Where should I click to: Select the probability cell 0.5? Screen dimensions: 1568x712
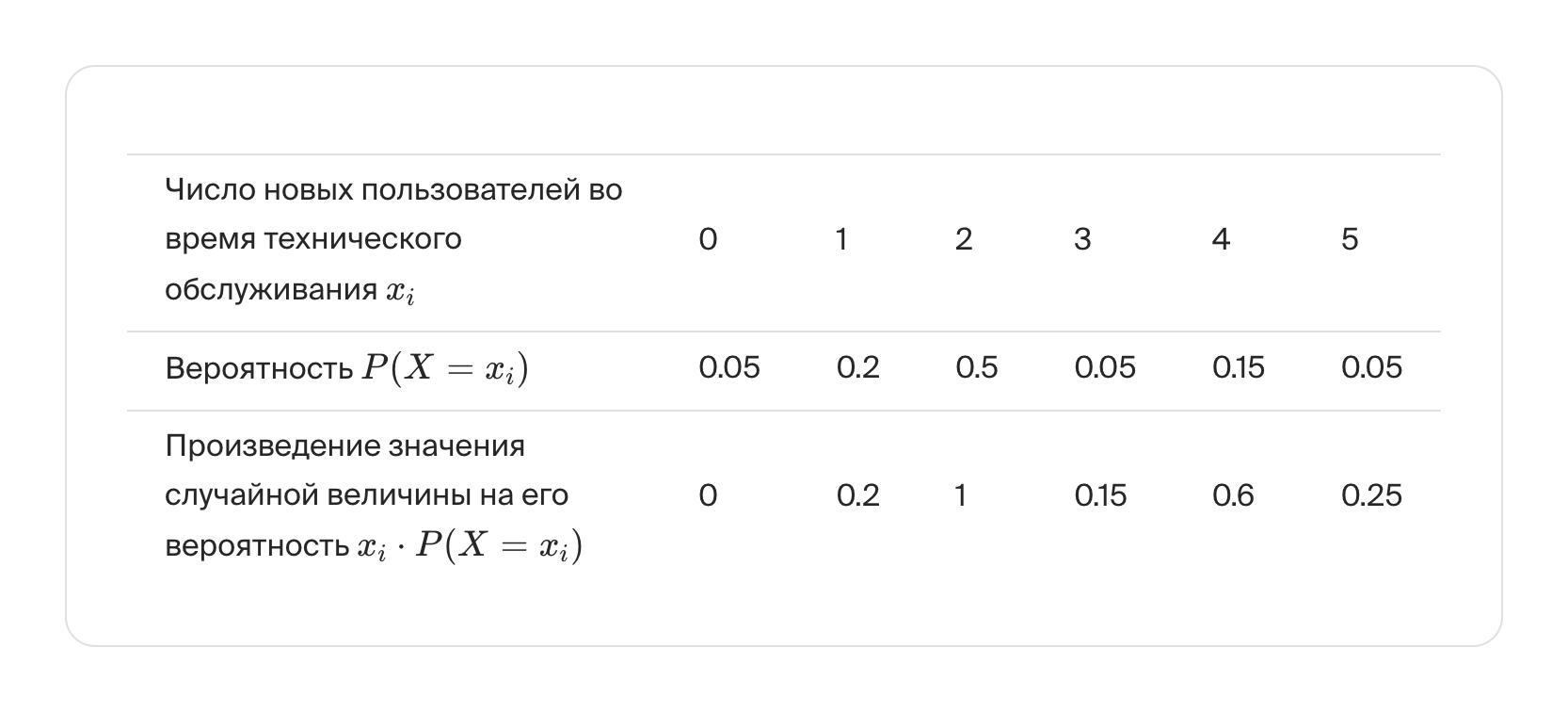(976, 367)
